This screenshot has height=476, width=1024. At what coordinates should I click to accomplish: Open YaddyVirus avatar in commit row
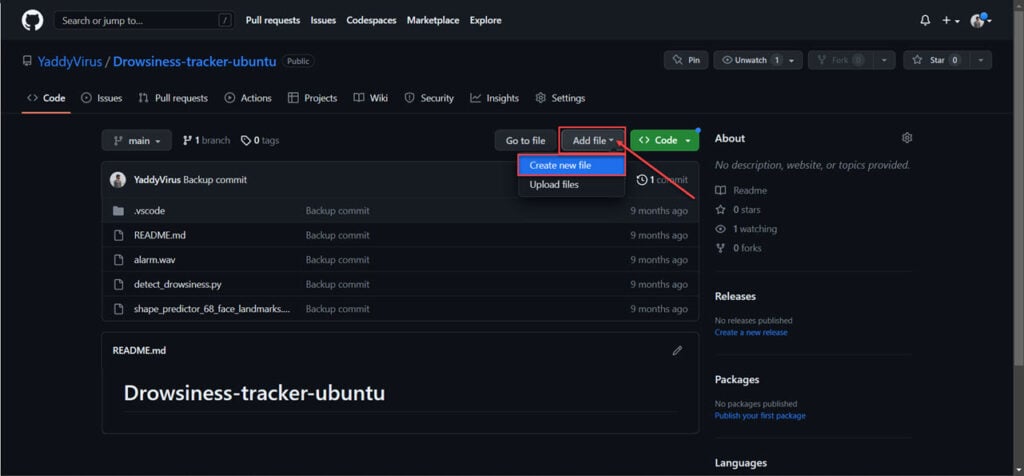point(118,180)
